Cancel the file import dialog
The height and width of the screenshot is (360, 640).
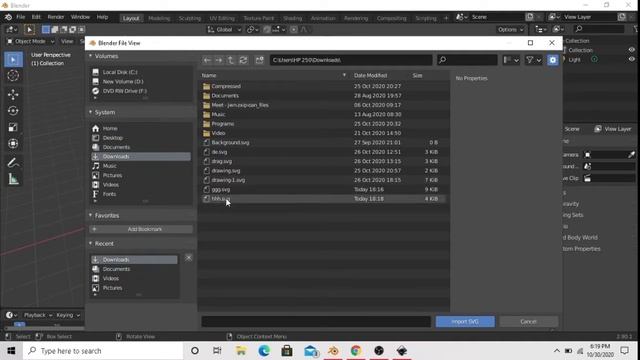click(529, 322)
